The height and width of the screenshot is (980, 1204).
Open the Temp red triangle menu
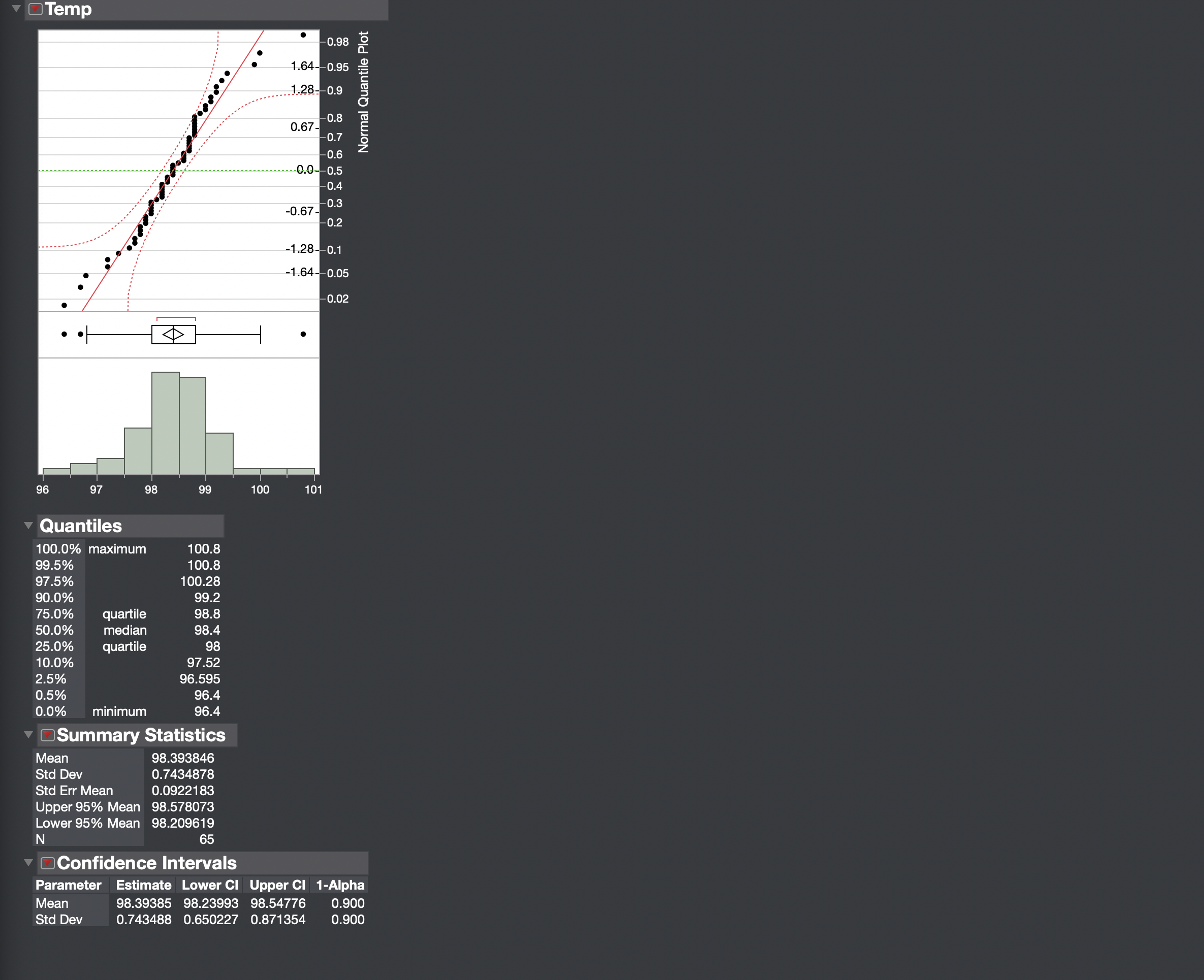pyautogui.click(x=35, y=9)
